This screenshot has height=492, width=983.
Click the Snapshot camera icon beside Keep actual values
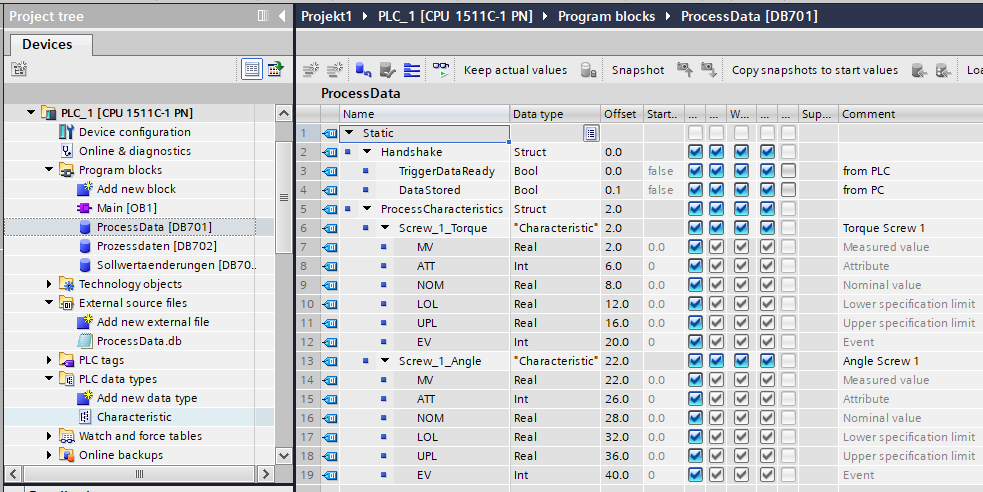[590, 70]
